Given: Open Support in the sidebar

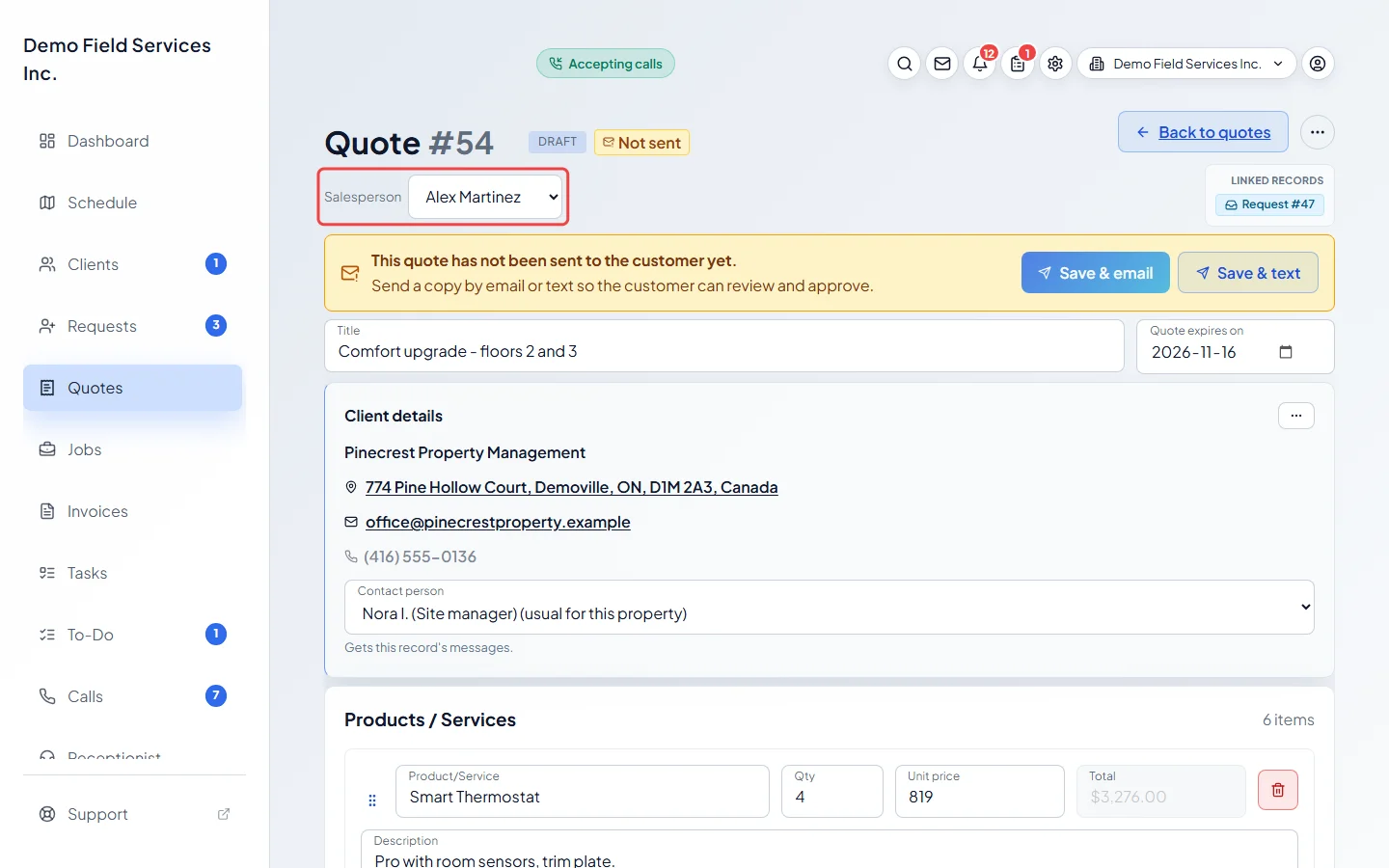Looking at the screenshot, I should pyautogui.click(x=133, y=814).
